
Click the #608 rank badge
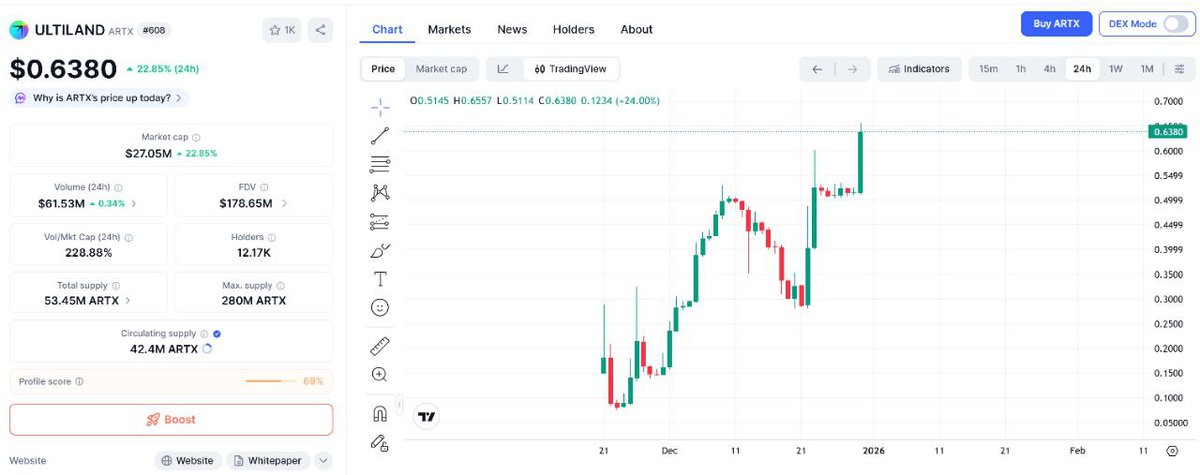pos(153,30)
